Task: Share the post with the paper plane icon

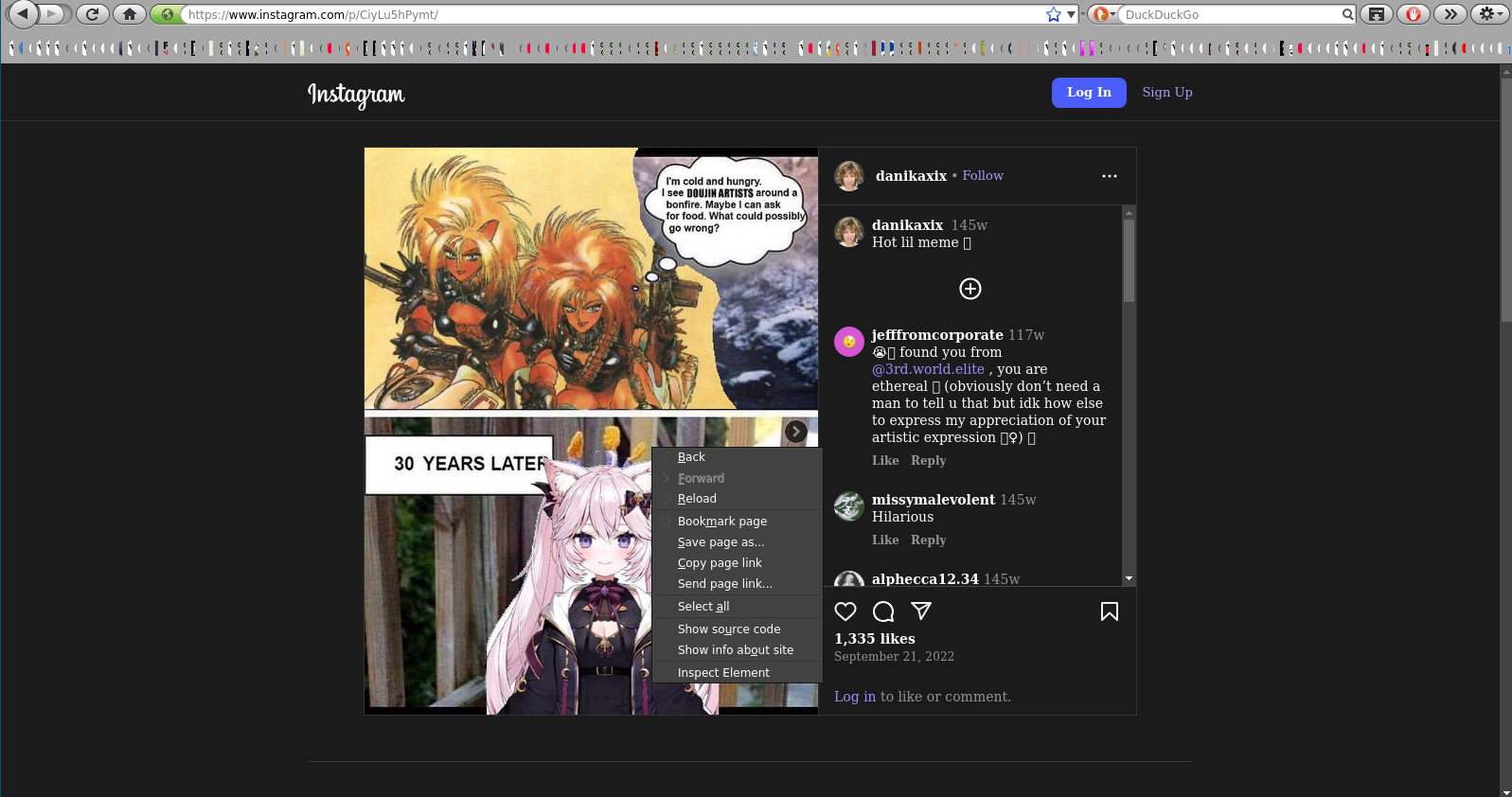Action: (x=921, y=611)
